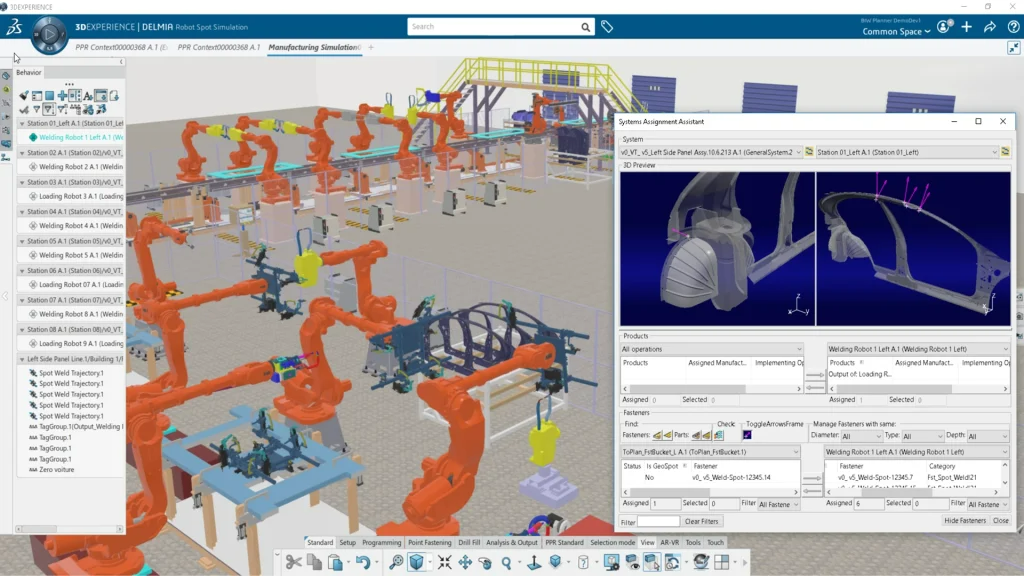Click the paintbrush icon in Behavior panel
Viewport: 1024px width, 576px height.
coord(23,96)
